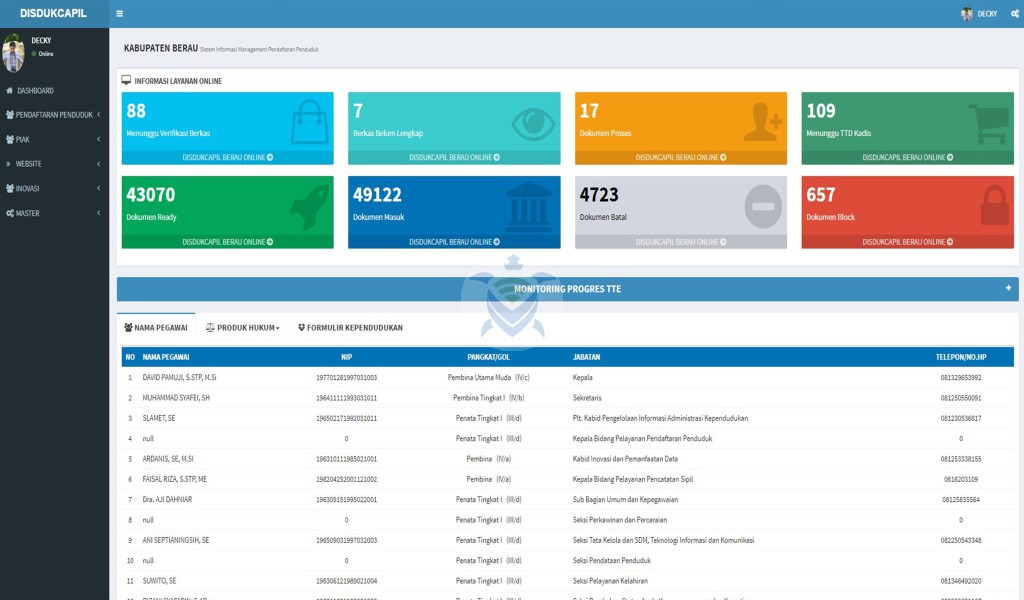This screenshot has height=600, width=1024.
Task: Click the eye icon on Berkas Belum Lengkap
Action: (x=535, y=122)
